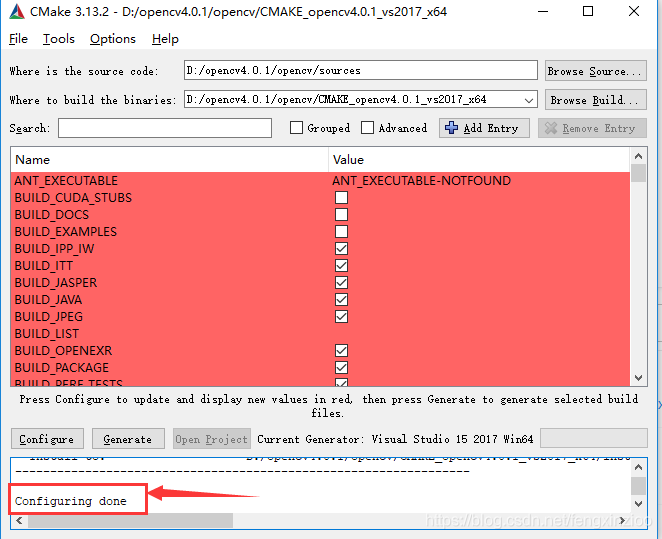Expand the build binaries path dropdown
Image resolution: width=662 pixels, height=539 pixels.
(x=528, y=100)
